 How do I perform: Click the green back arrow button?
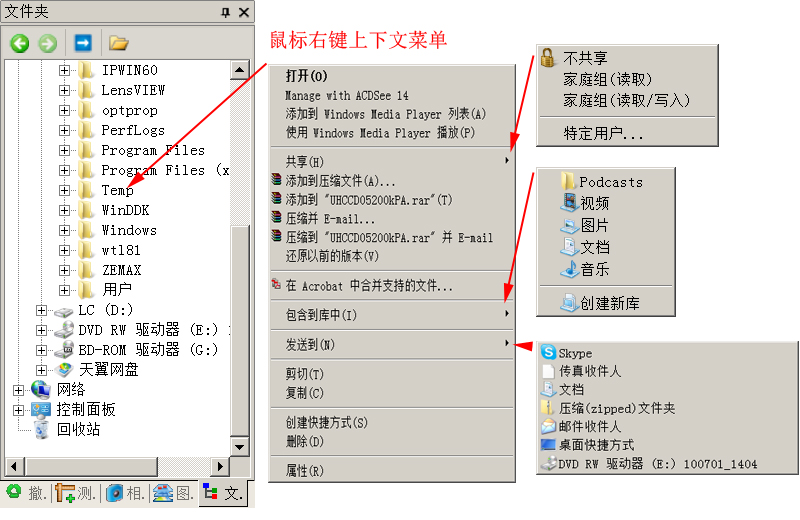tap(20, 43)
